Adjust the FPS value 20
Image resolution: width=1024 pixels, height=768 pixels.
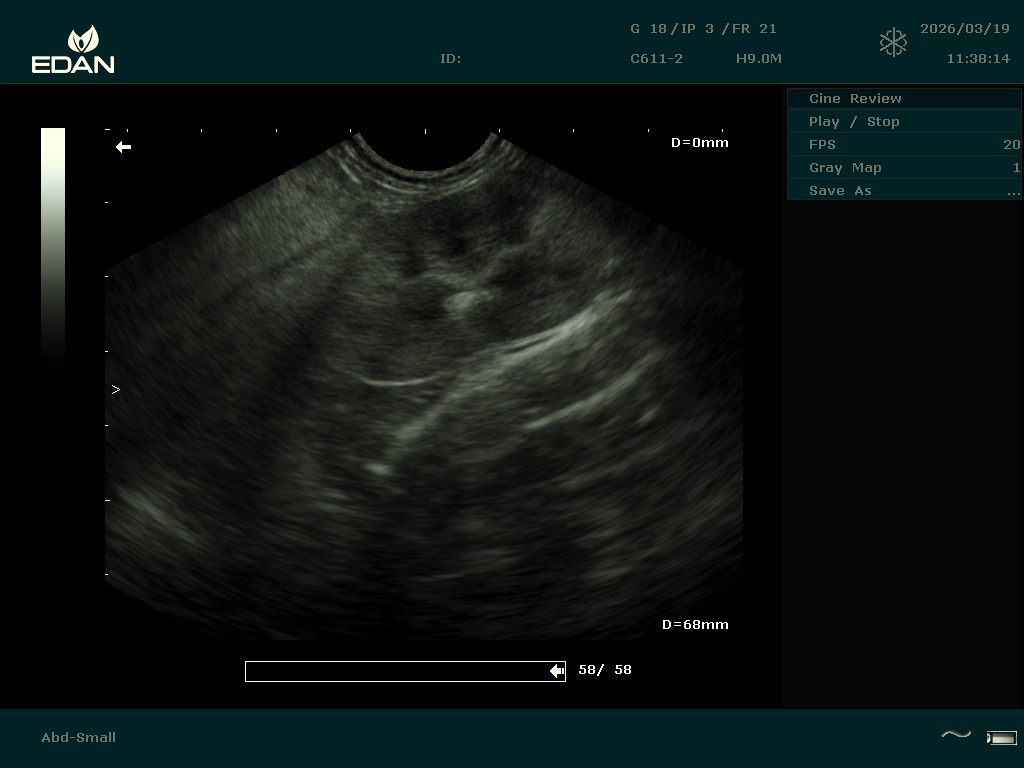coord(1011,144)
